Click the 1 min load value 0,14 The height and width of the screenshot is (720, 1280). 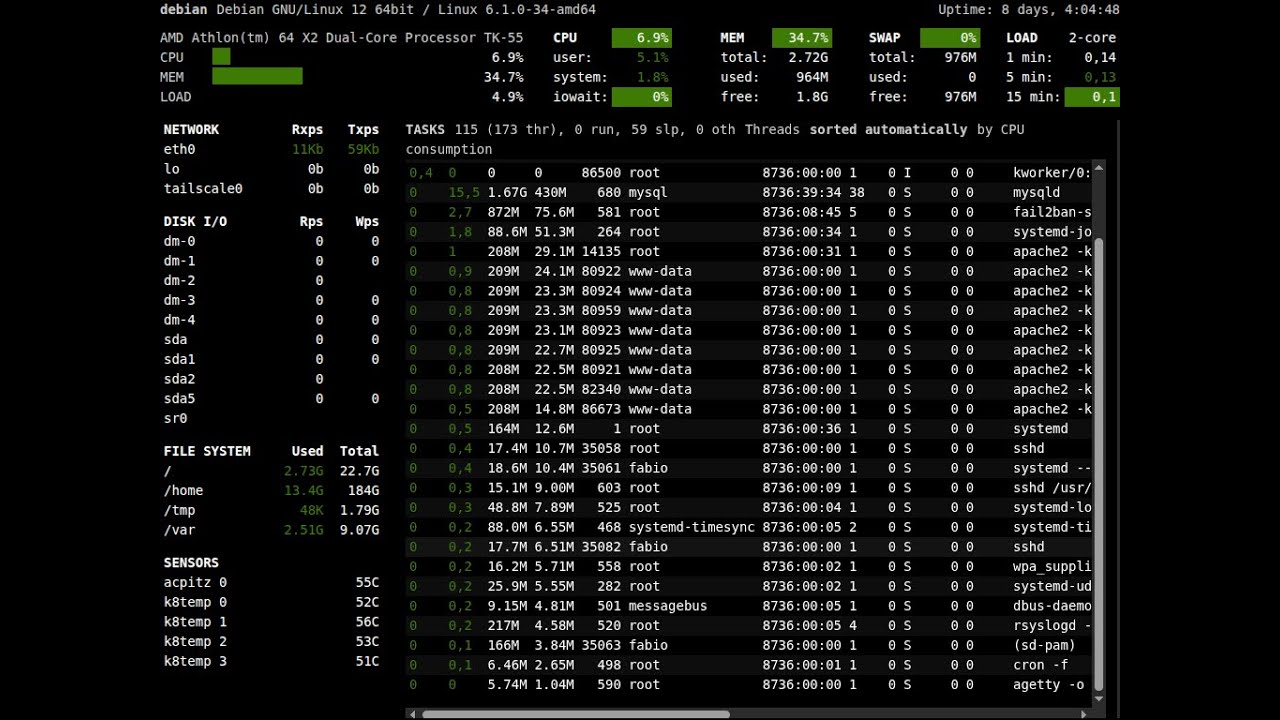(x=1100, y=58)
